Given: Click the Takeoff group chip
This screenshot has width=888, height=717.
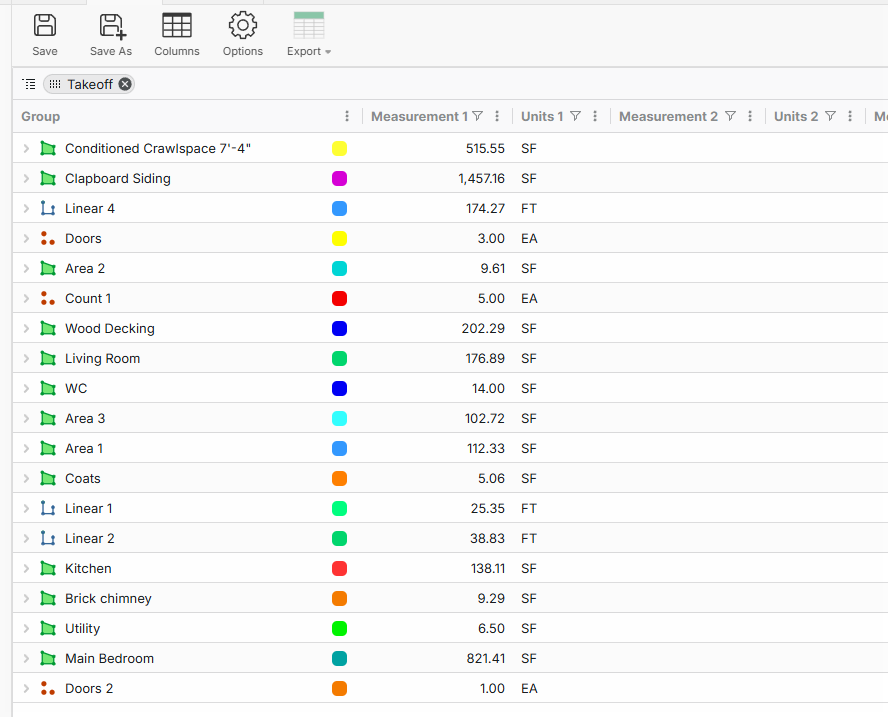Looking at the screenshot, I should pyautogui.click(x=89, y=84).
